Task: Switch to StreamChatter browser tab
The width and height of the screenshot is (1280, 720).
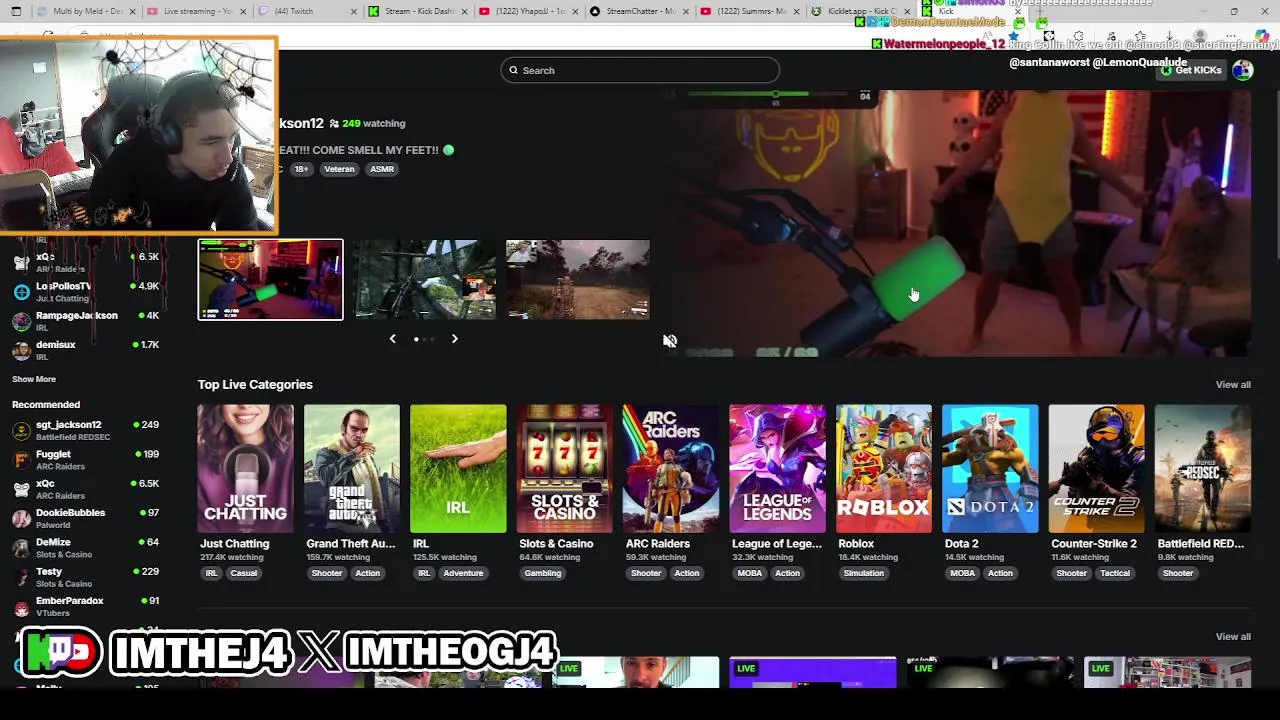Action: point(637,11)
